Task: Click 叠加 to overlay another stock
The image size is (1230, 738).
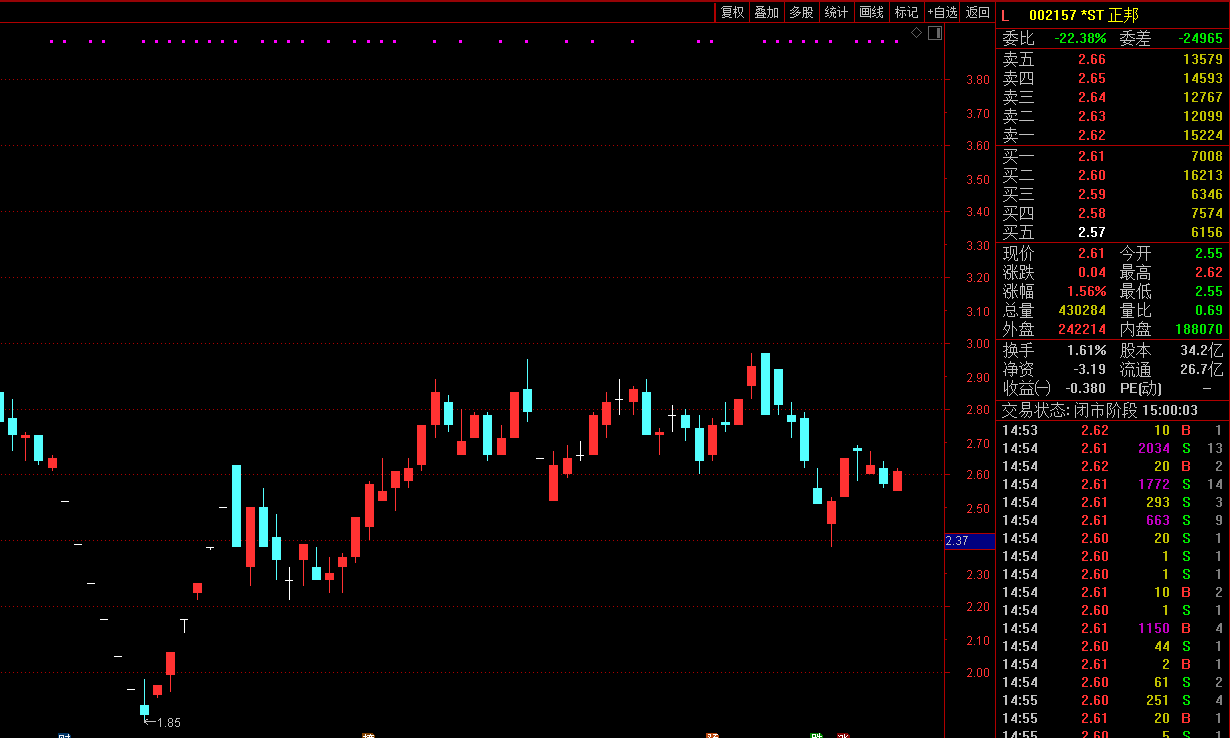Action: [x=767, y=12]
